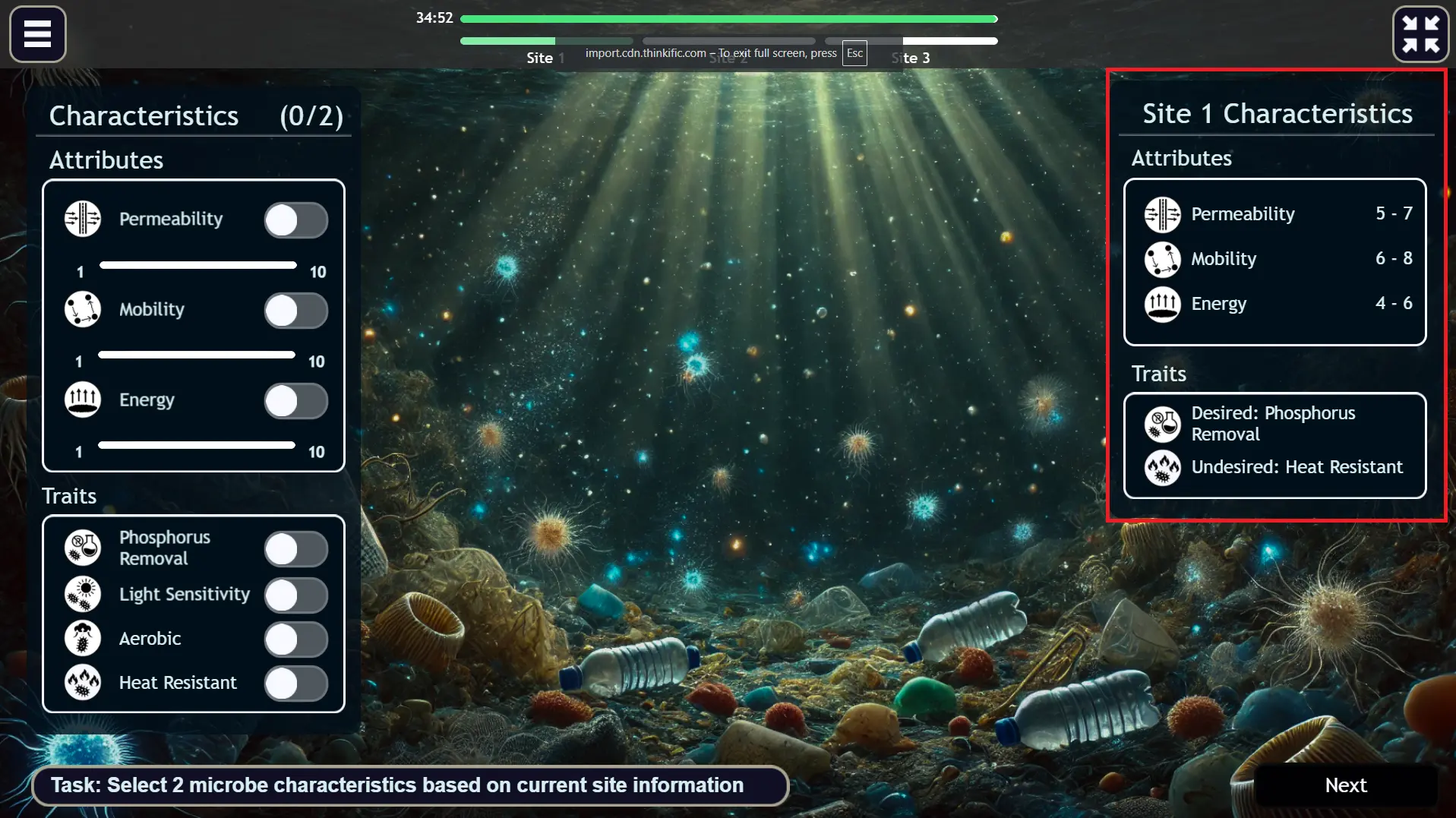Click the Heat Resistant icon in left Traits
The image size is (1456, 818).
83,682
